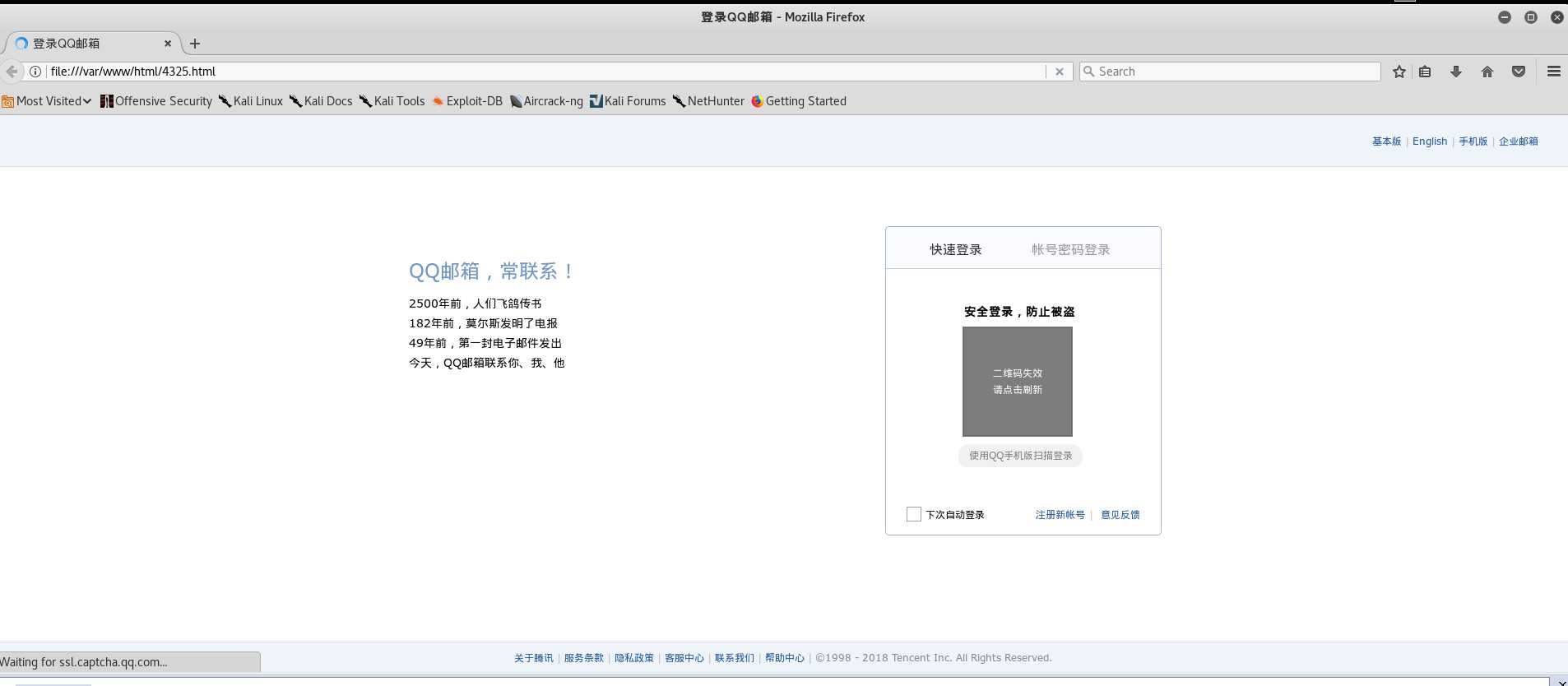This screenshot has width=1568, height=686.
Task: Open a new tab with plus button
Action: [195, 44]
